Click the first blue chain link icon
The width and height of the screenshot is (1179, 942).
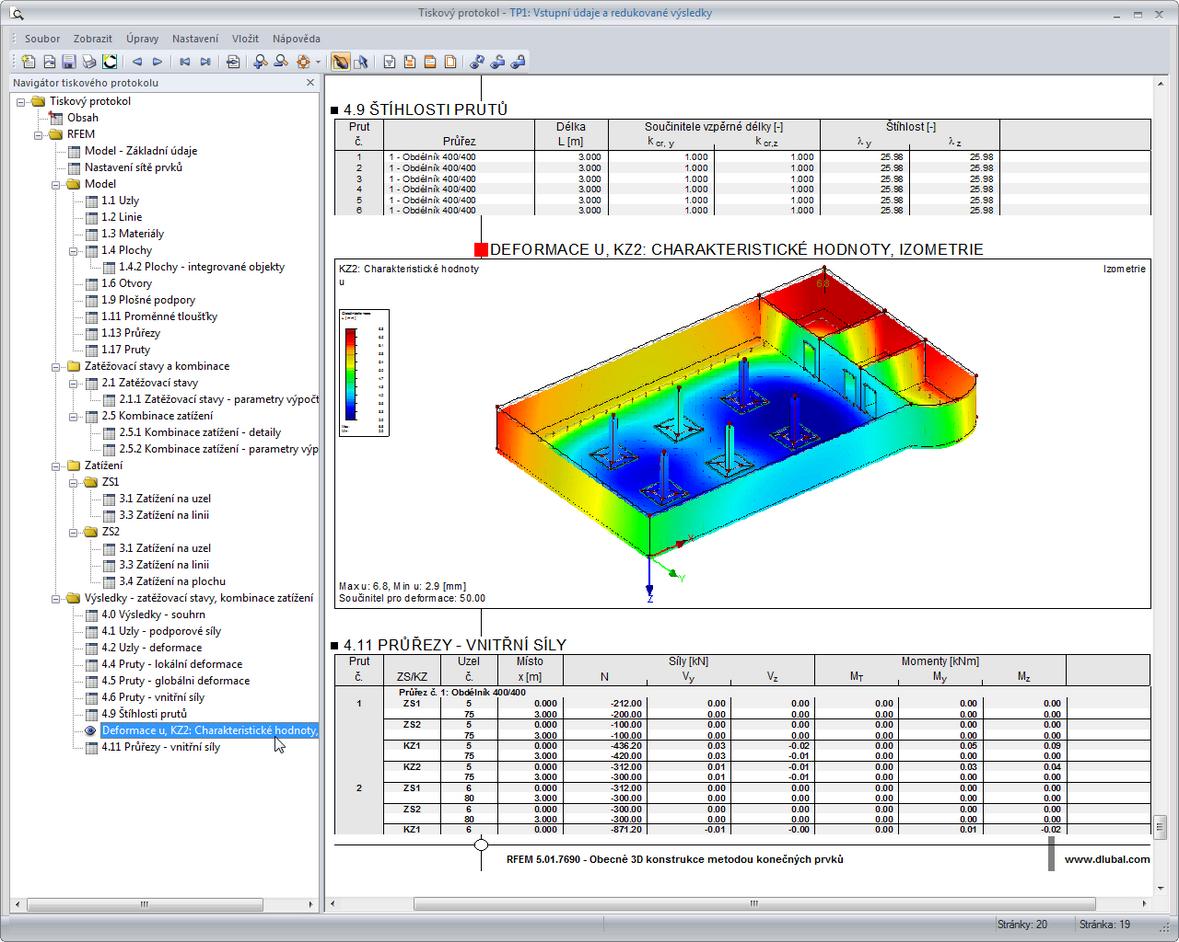(477, 62)
